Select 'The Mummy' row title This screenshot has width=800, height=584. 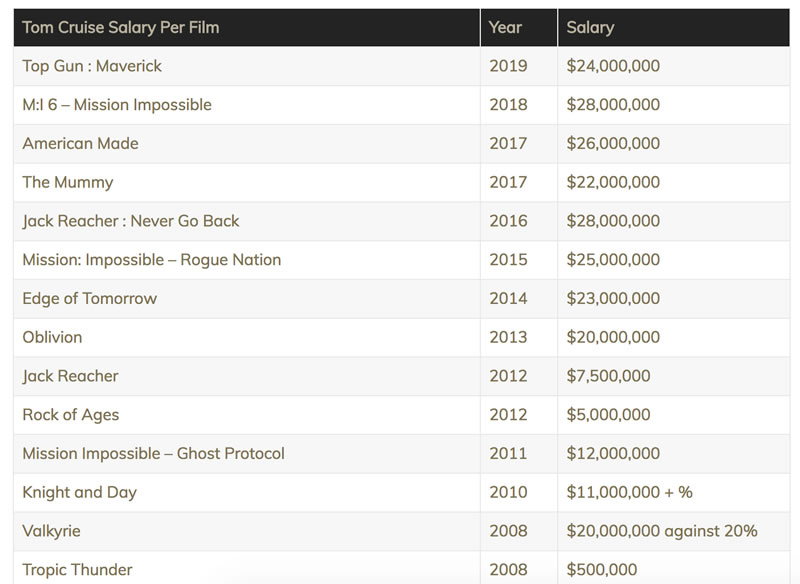[x=67, y=183]
